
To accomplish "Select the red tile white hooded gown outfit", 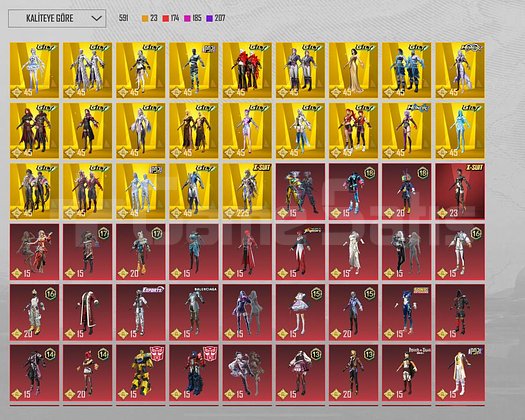I will click(354, 252).
